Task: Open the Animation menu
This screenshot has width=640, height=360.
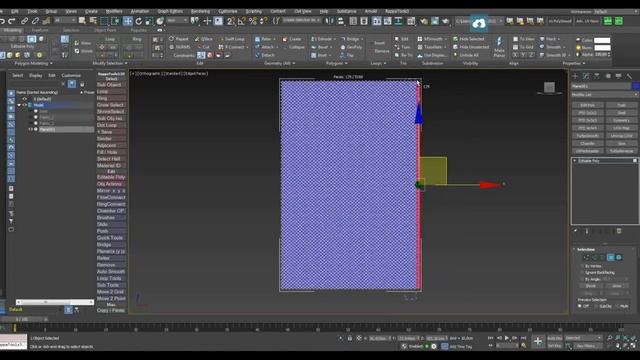Action: point(140,11)
